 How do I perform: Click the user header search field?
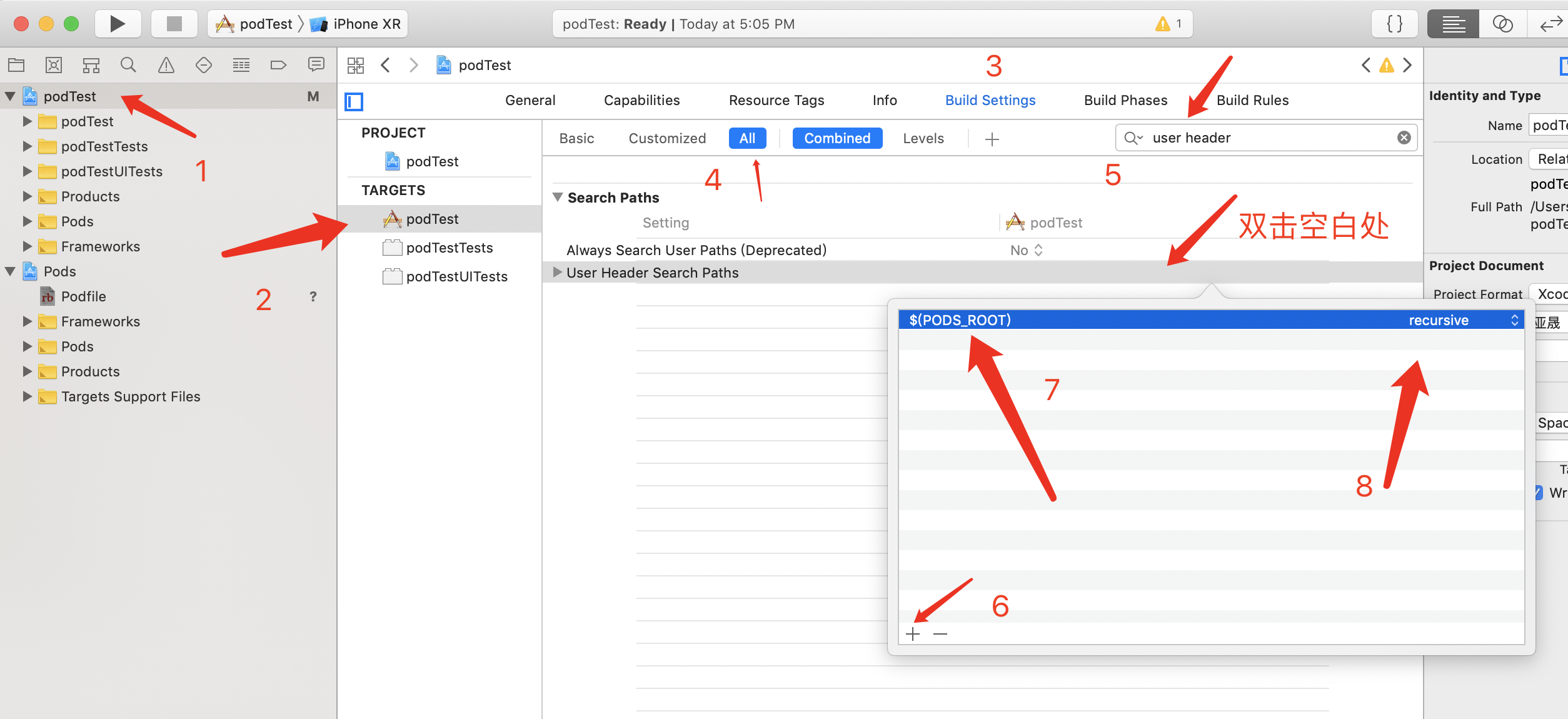click(1266, 138)
